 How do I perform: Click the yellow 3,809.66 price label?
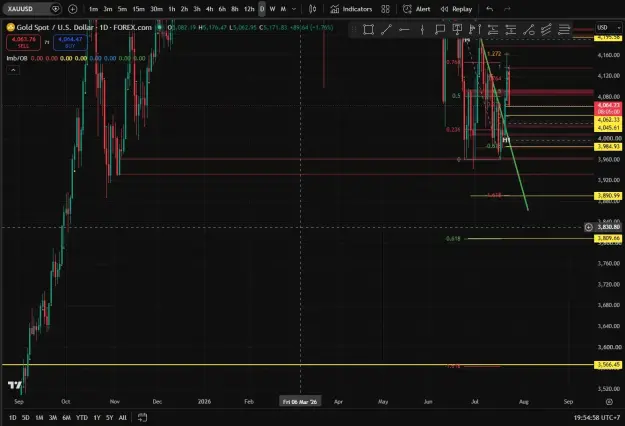(x=608, y=238)
